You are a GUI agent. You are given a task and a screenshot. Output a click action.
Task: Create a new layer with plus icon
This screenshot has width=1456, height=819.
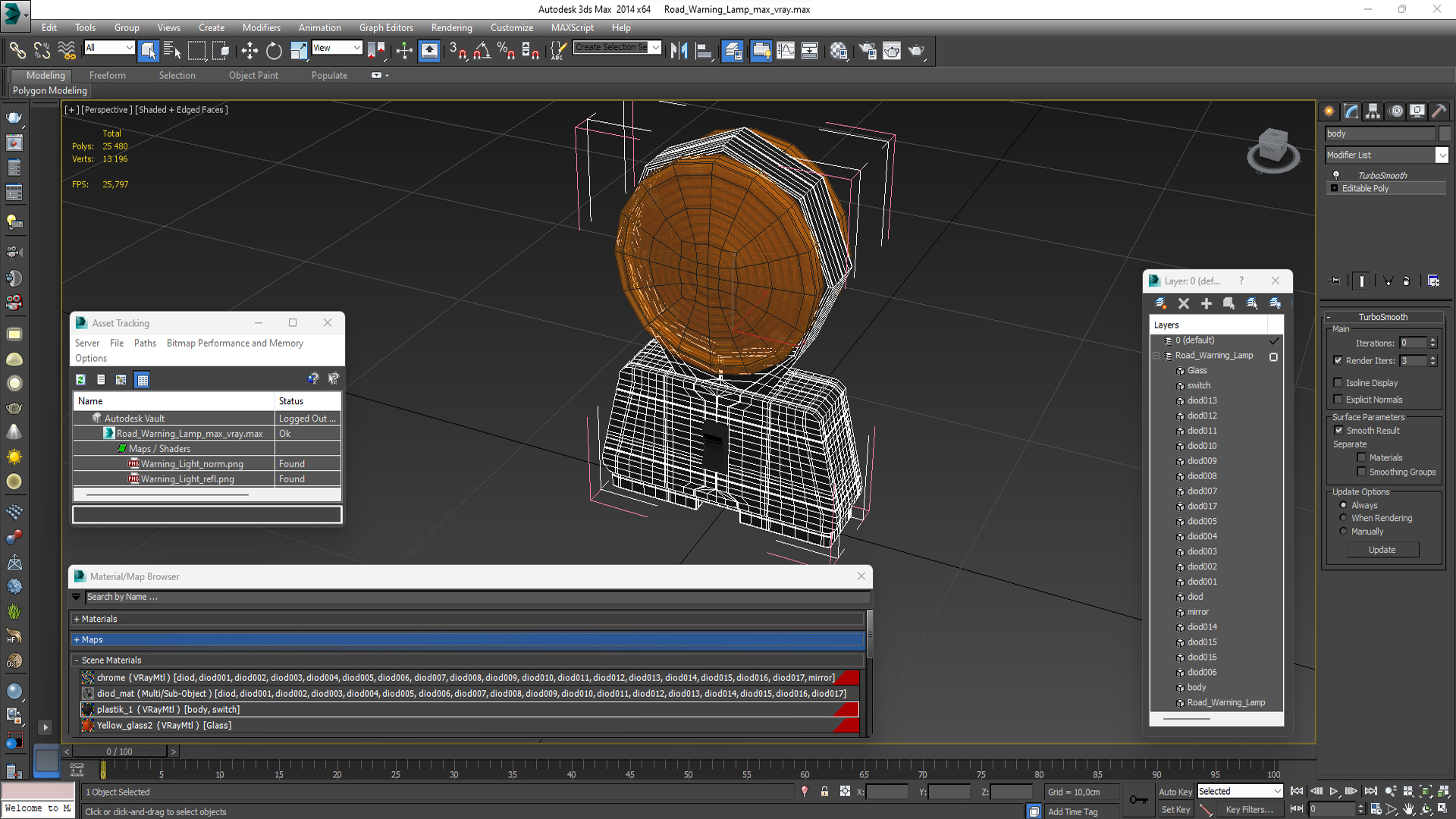coord(1206,303)
